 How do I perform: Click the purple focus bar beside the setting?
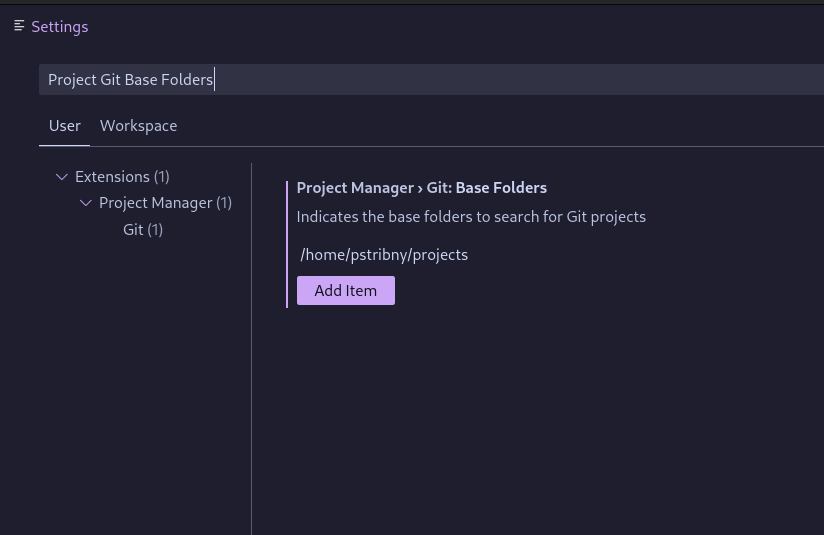287,244
